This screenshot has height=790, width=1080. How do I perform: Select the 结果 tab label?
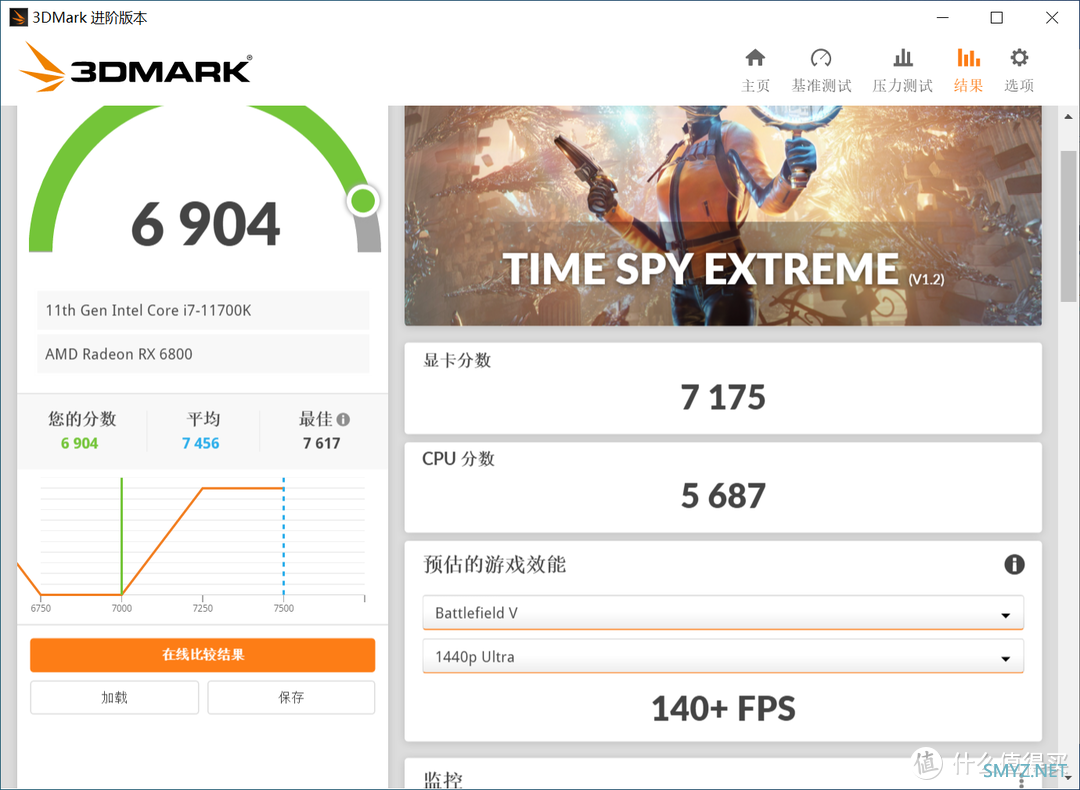[x=968, y=85]
